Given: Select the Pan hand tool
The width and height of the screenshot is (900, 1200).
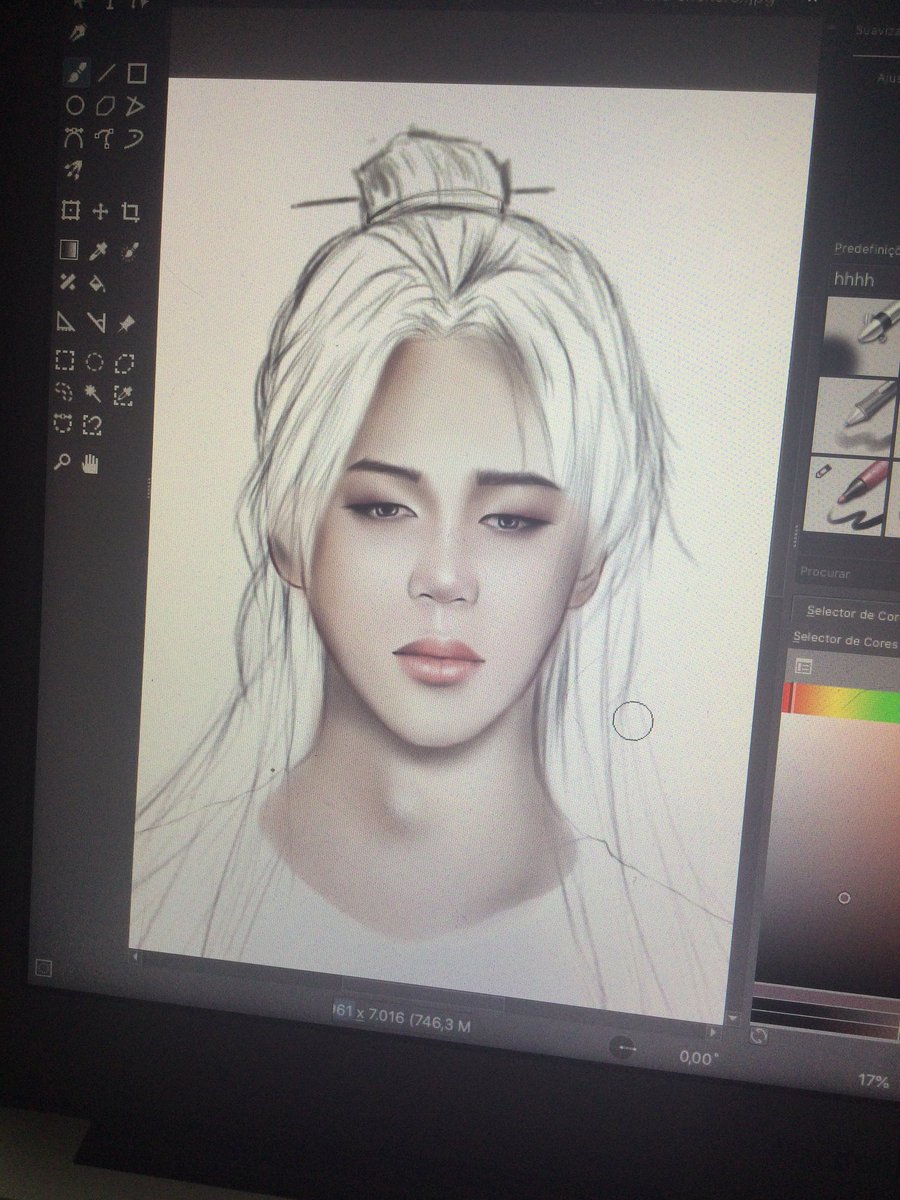Looking at the screenshot, I should click(x=91, y=463).
